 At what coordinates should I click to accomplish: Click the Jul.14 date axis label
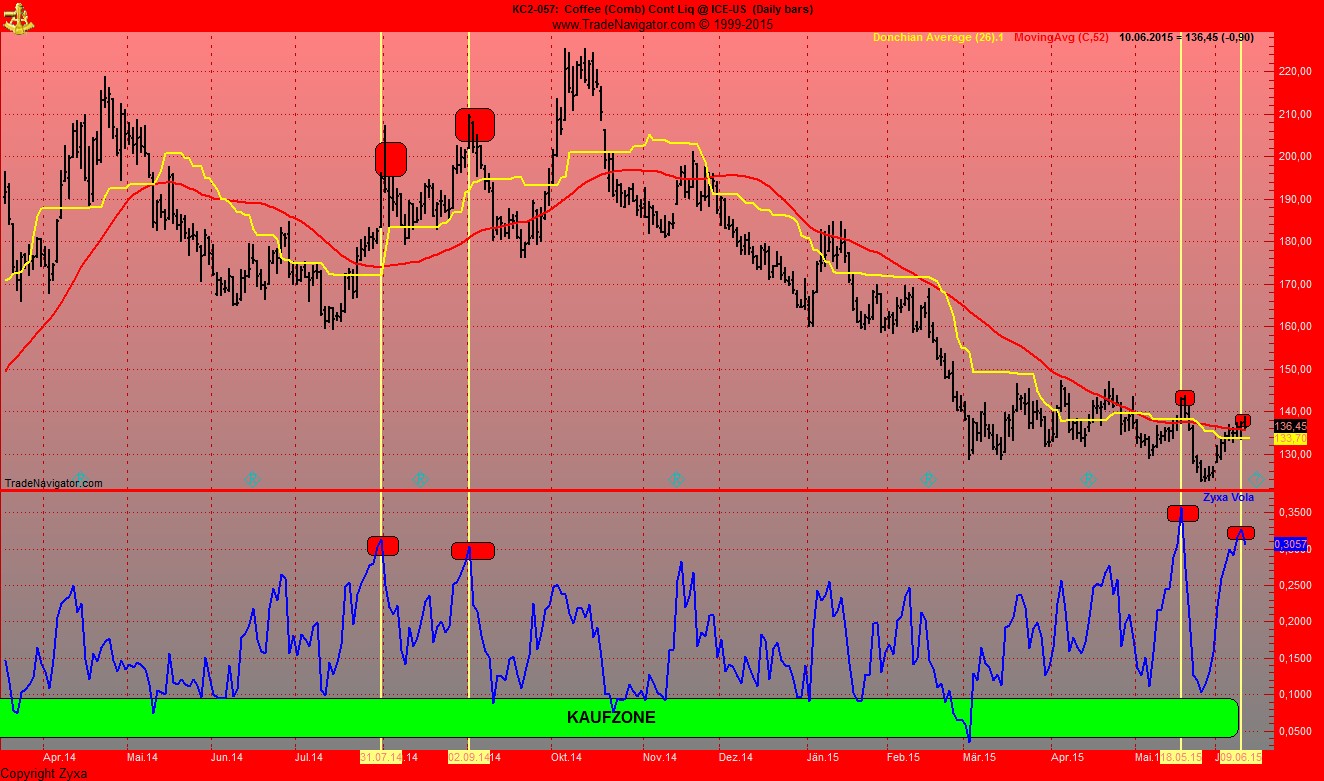click(309, 758)
